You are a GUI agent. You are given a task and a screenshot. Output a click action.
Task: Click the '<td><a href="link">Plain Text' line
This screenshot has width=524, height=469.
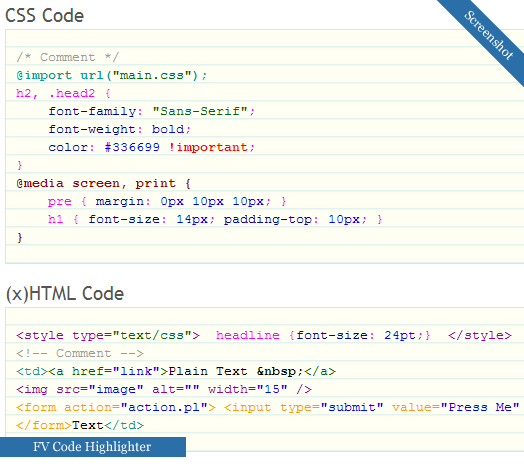click(176, 371)
